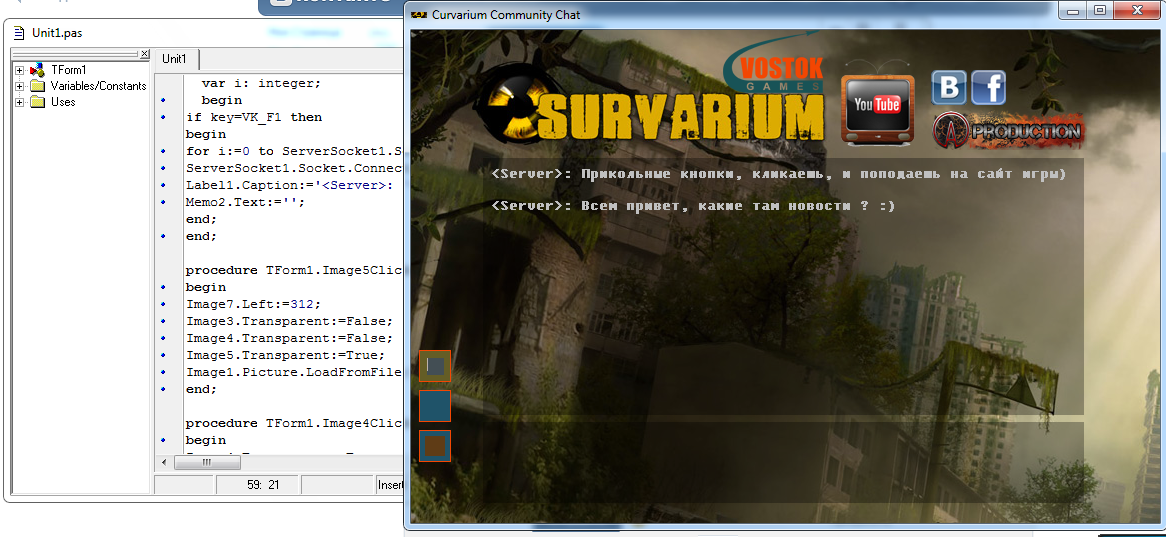Click the 'Insert' mode status bar cell
The image size is (1166, 537).
(390, 485)
